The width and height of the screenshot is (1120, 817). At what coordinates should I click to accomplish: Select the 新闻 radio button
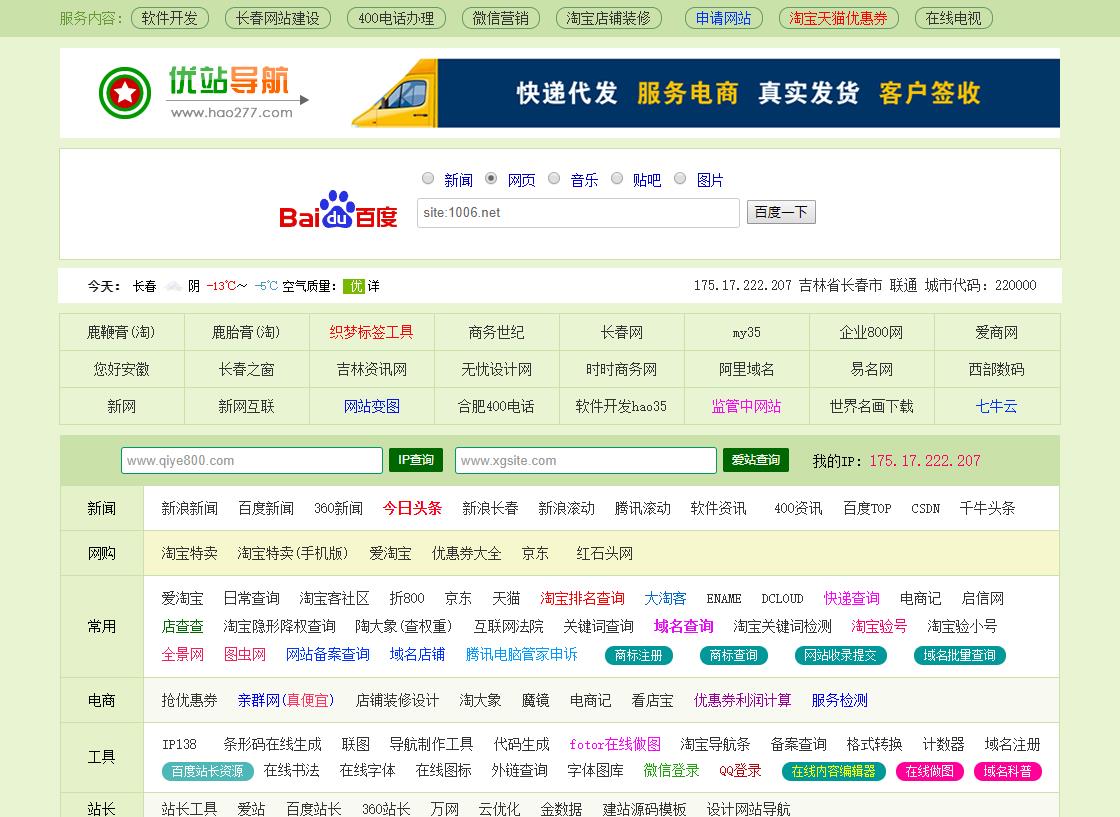[428, 179]
